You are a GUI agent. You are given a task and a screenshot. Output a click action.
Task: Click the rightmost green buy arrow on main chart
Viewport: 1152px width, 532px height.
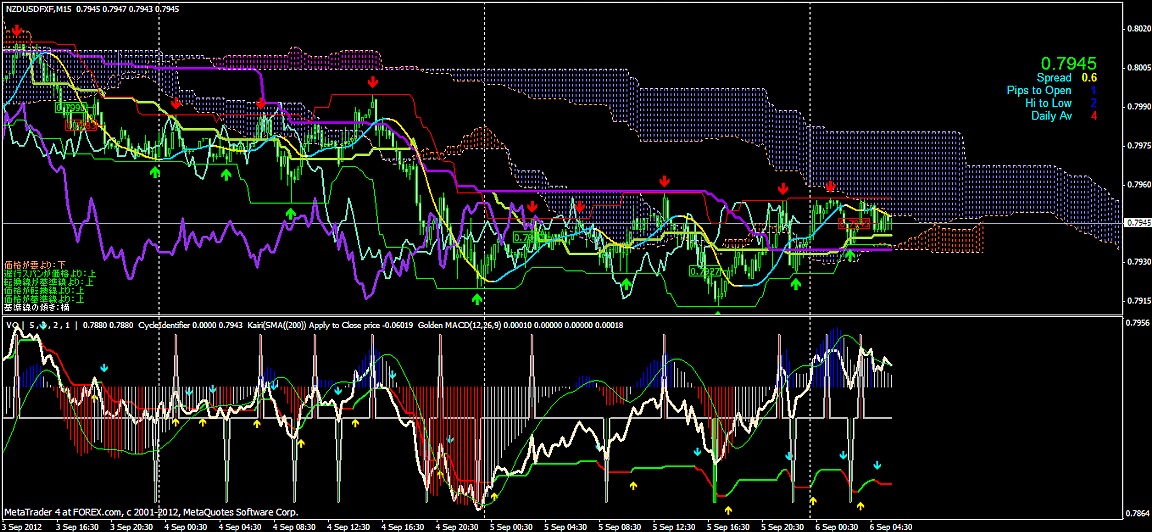point(850,256)
